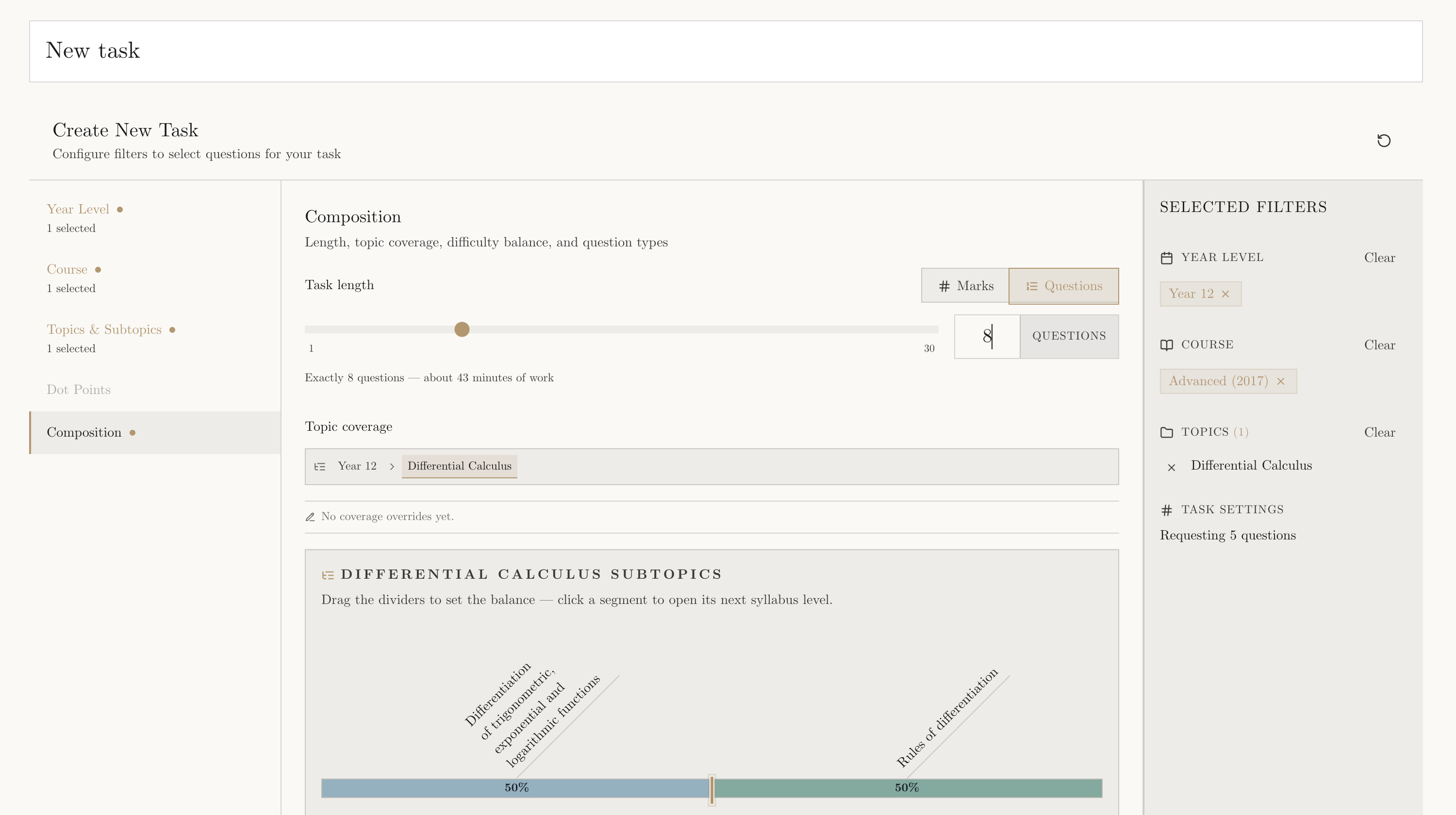The height and width of the screenshot is (815, 1456).
Task: Open the blue trigonometric differentiation 50% segment
Action: point(515,788)
